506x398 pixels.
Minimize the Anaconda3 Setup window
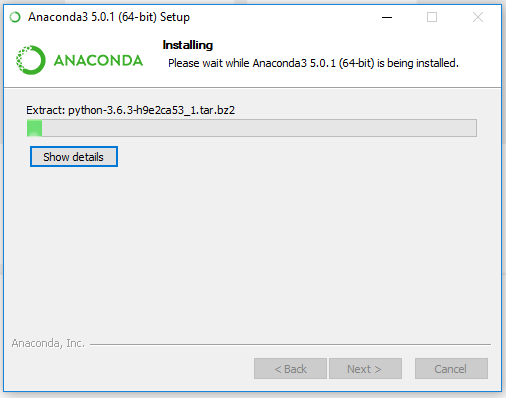click(387, 17)
